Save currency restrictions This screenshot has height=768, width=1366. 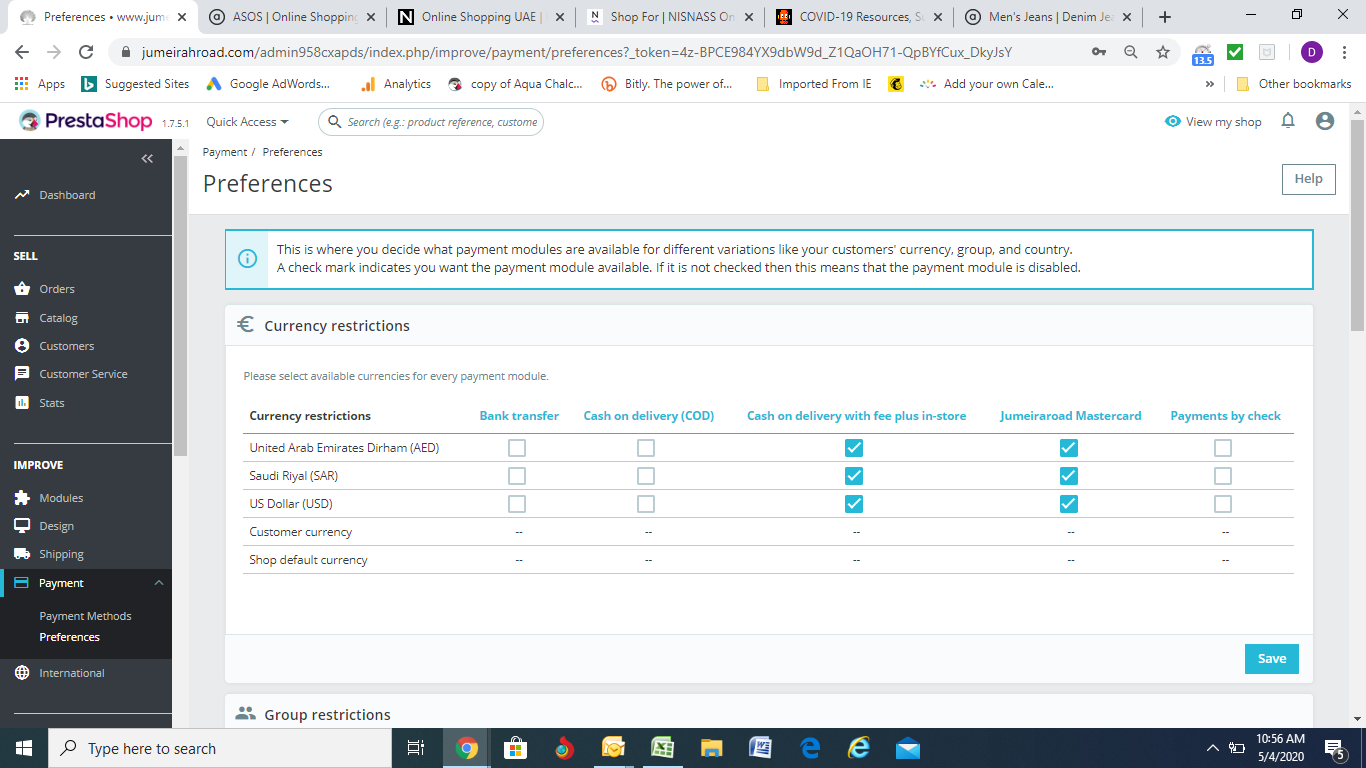tap(1272, 659)
